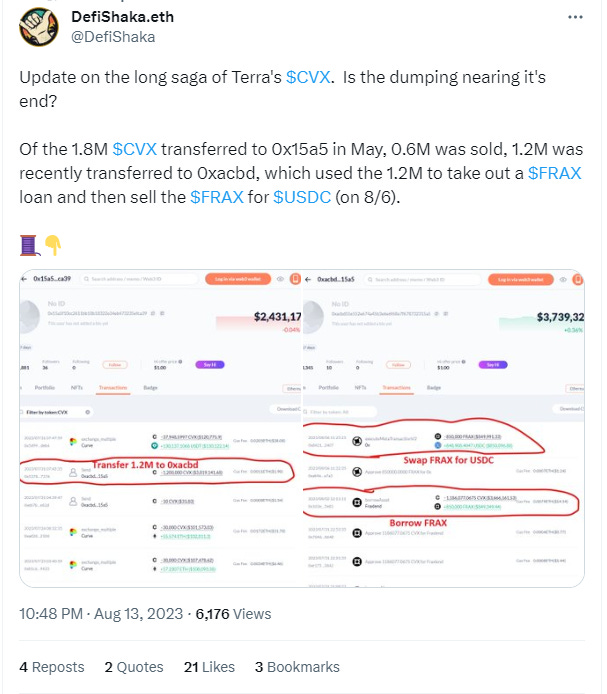Click the purple Say Hi button in left panel
The width and height of the screenshot is (607, 694).
[x=210, y=365]
